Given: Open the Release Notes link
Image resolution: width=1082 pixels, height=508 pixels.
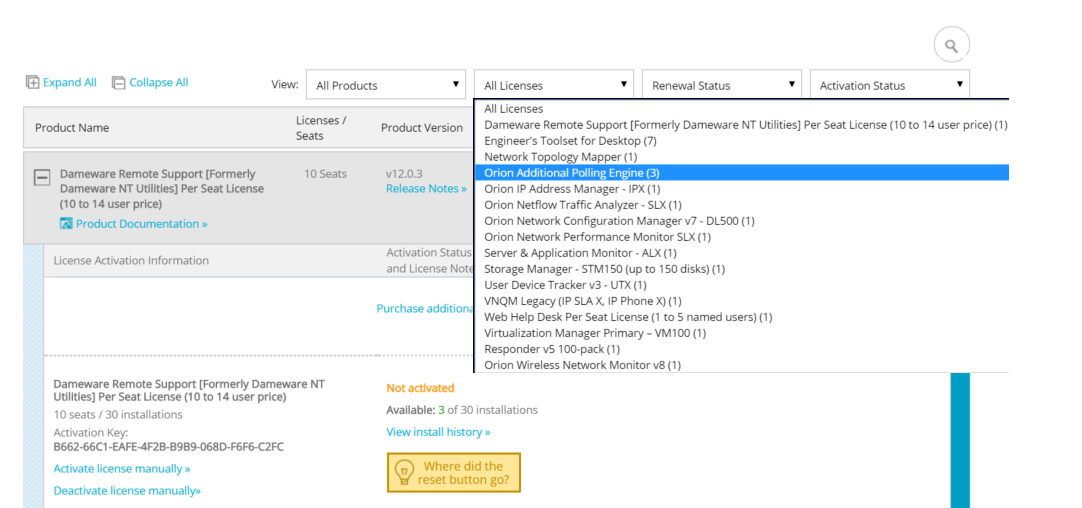Looking at the screenshot, I should pos(426,189).
